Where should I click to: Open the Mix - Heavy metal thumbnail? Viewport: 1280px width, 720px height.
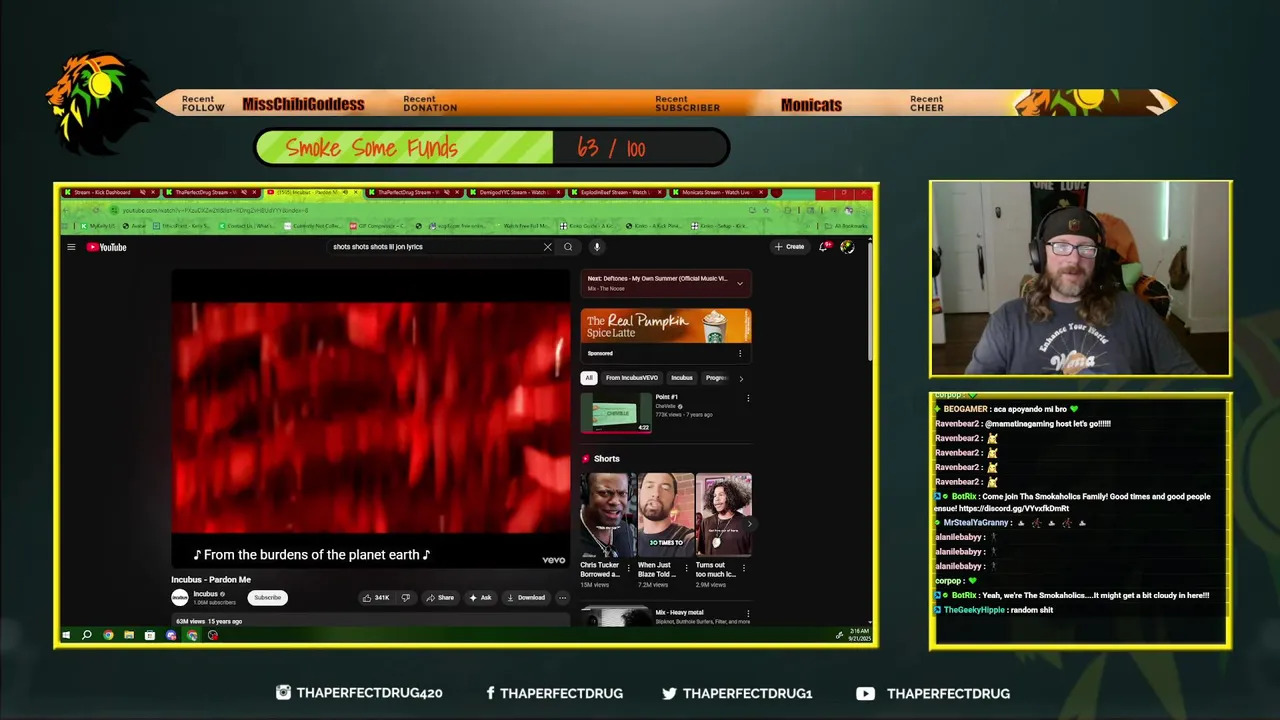point(615,616)
